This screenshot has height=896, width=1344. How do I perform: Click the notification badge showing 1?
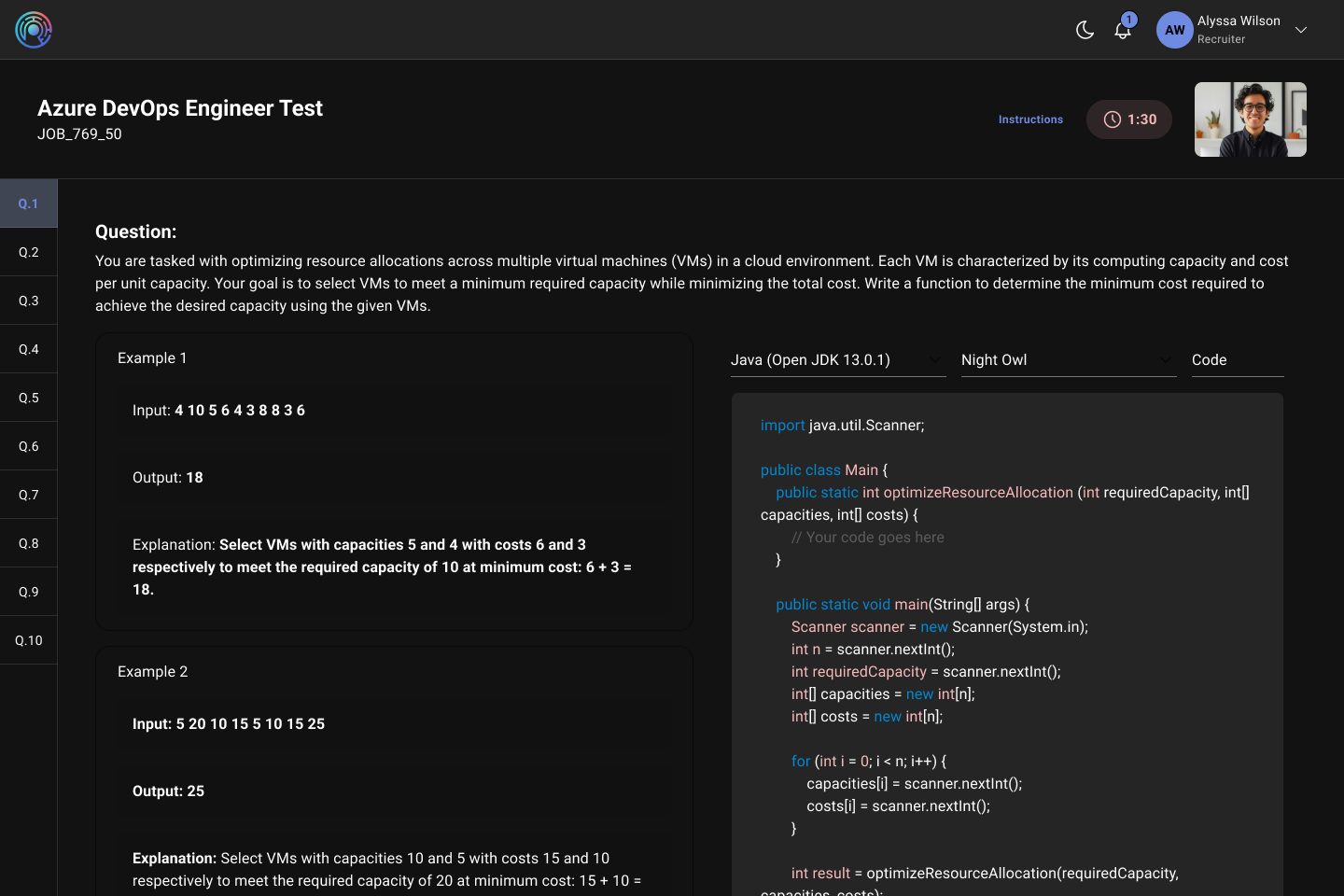1129,20
